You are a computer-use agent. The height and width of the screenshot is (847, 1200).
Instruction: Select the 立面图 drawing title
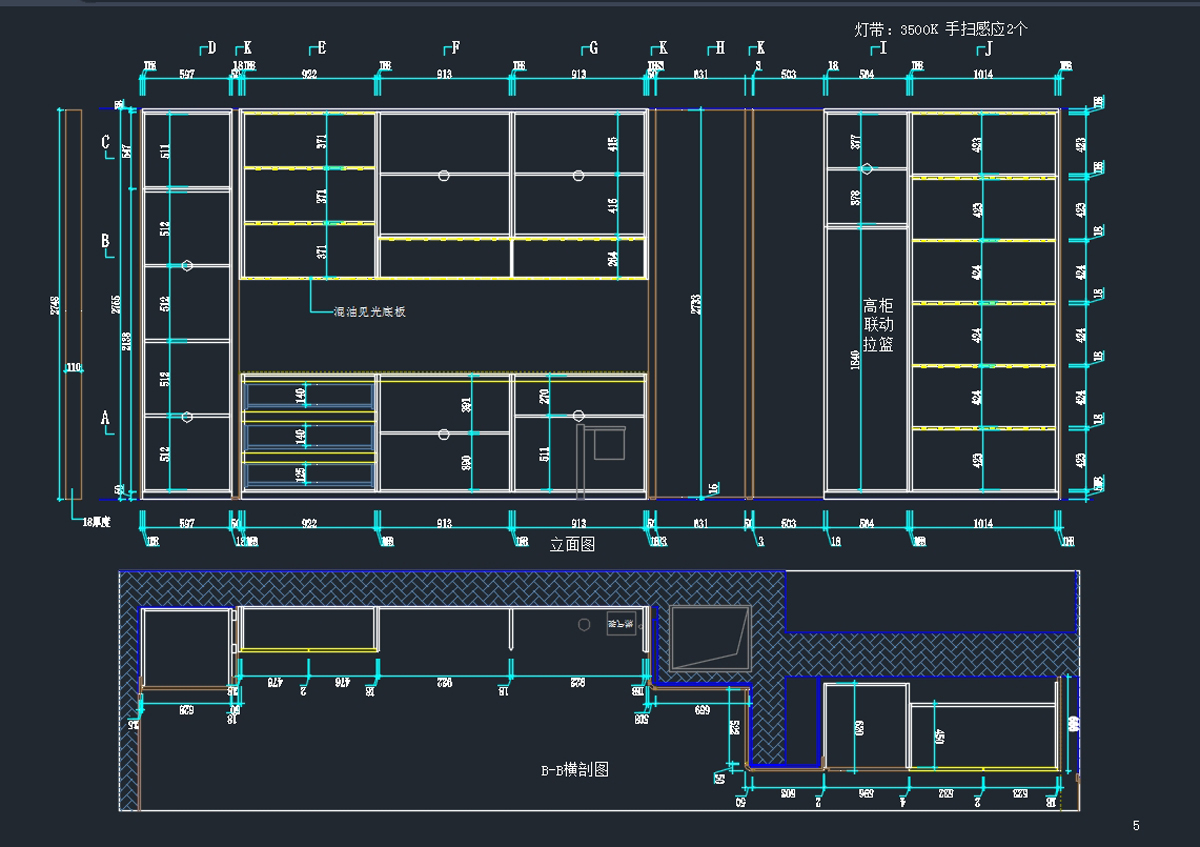coord(572,545)
